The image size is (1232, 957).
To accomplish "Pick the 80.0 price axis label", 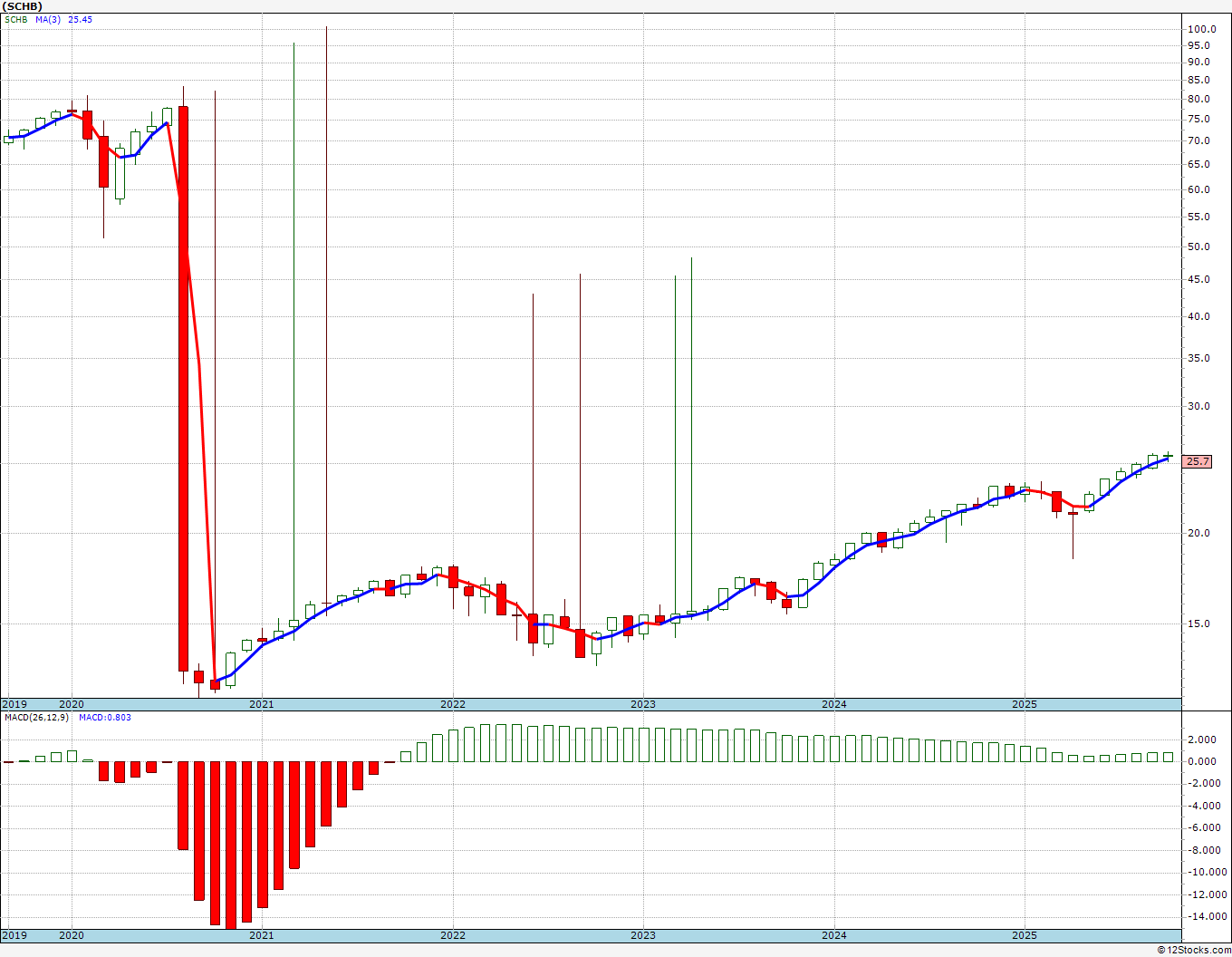I will click(1199, 99).
